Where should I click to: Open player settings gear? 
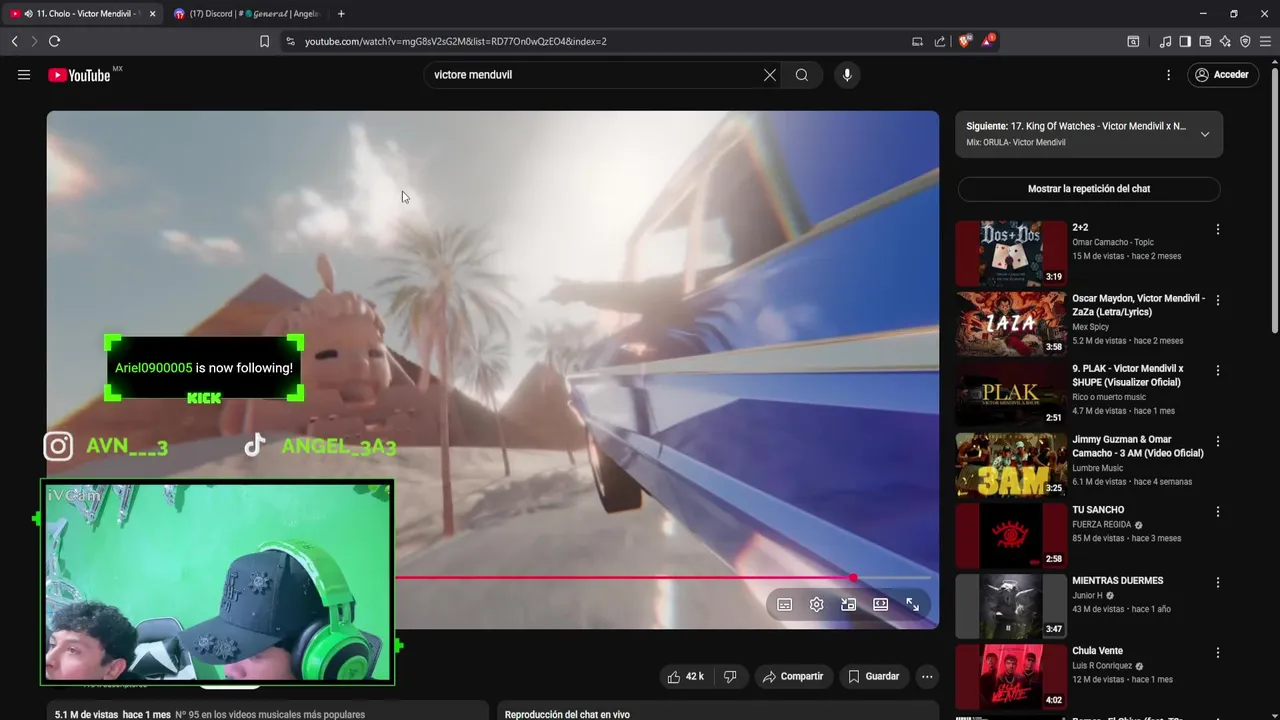817,604
